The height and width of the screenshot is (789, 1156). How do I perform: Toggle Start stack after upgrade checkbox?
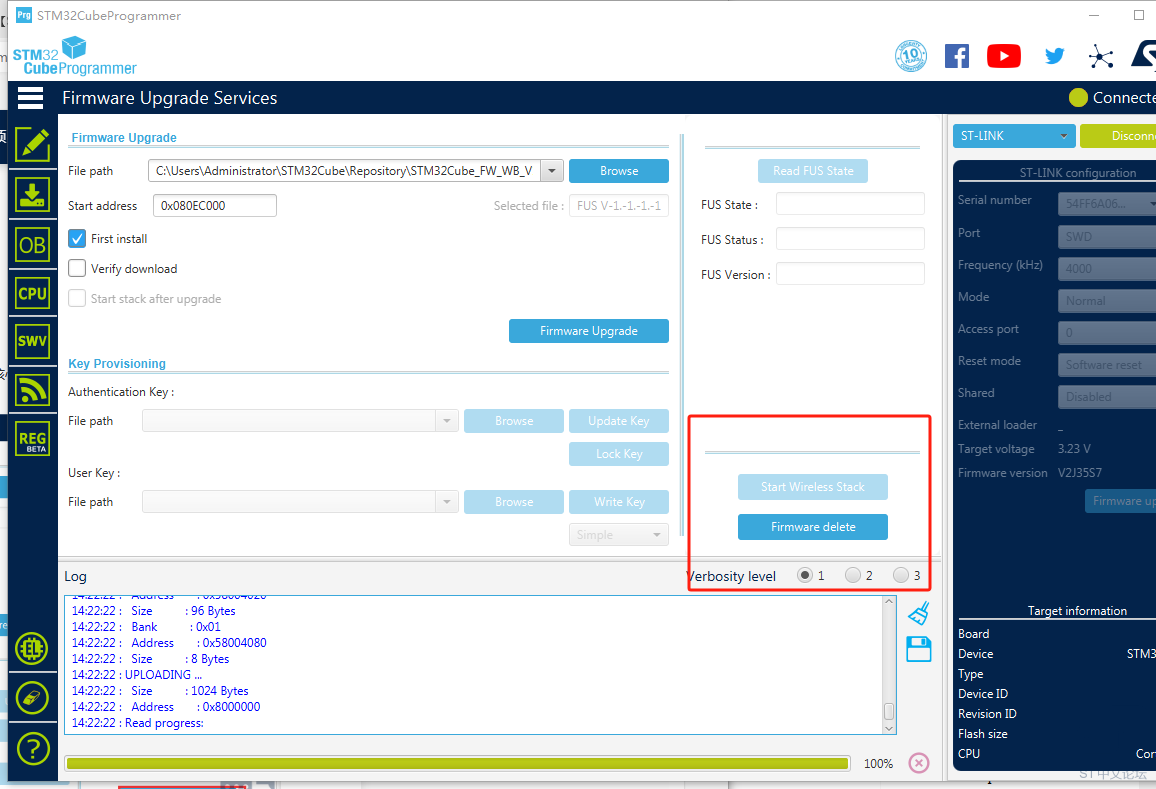(77, 298)
